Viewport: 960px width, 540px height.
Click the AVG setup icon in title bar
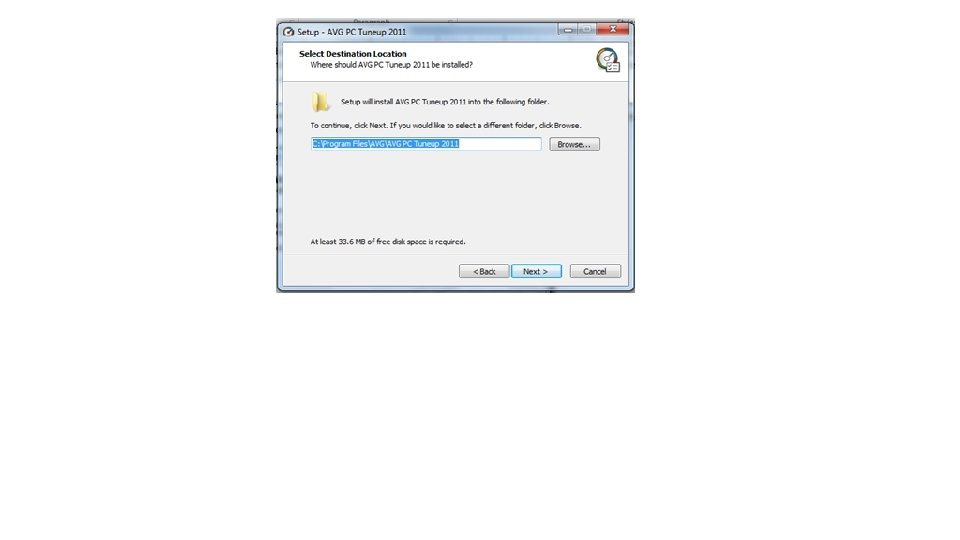288,31
